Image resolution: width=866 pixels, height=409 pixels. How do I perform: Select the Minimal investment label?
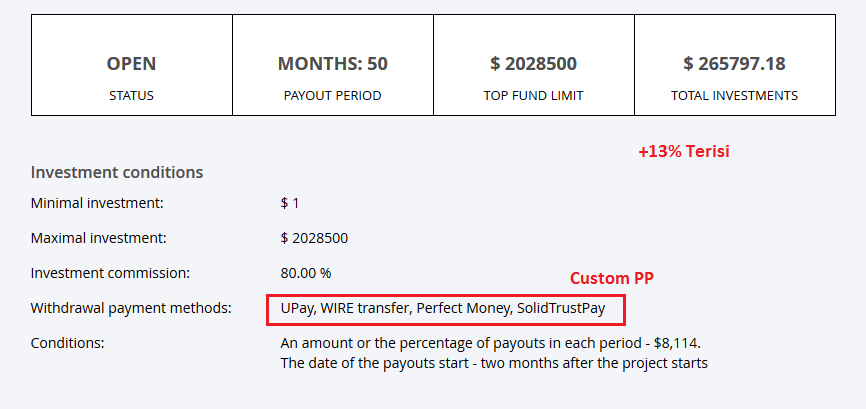coord(97,203)
